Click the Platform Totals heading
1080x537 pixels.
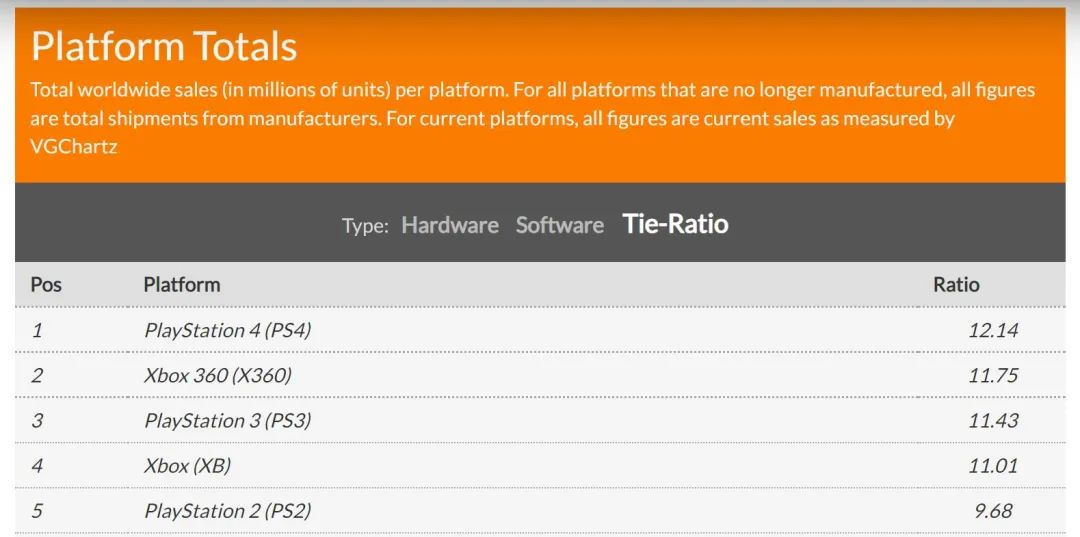click(x=164, y=47)
